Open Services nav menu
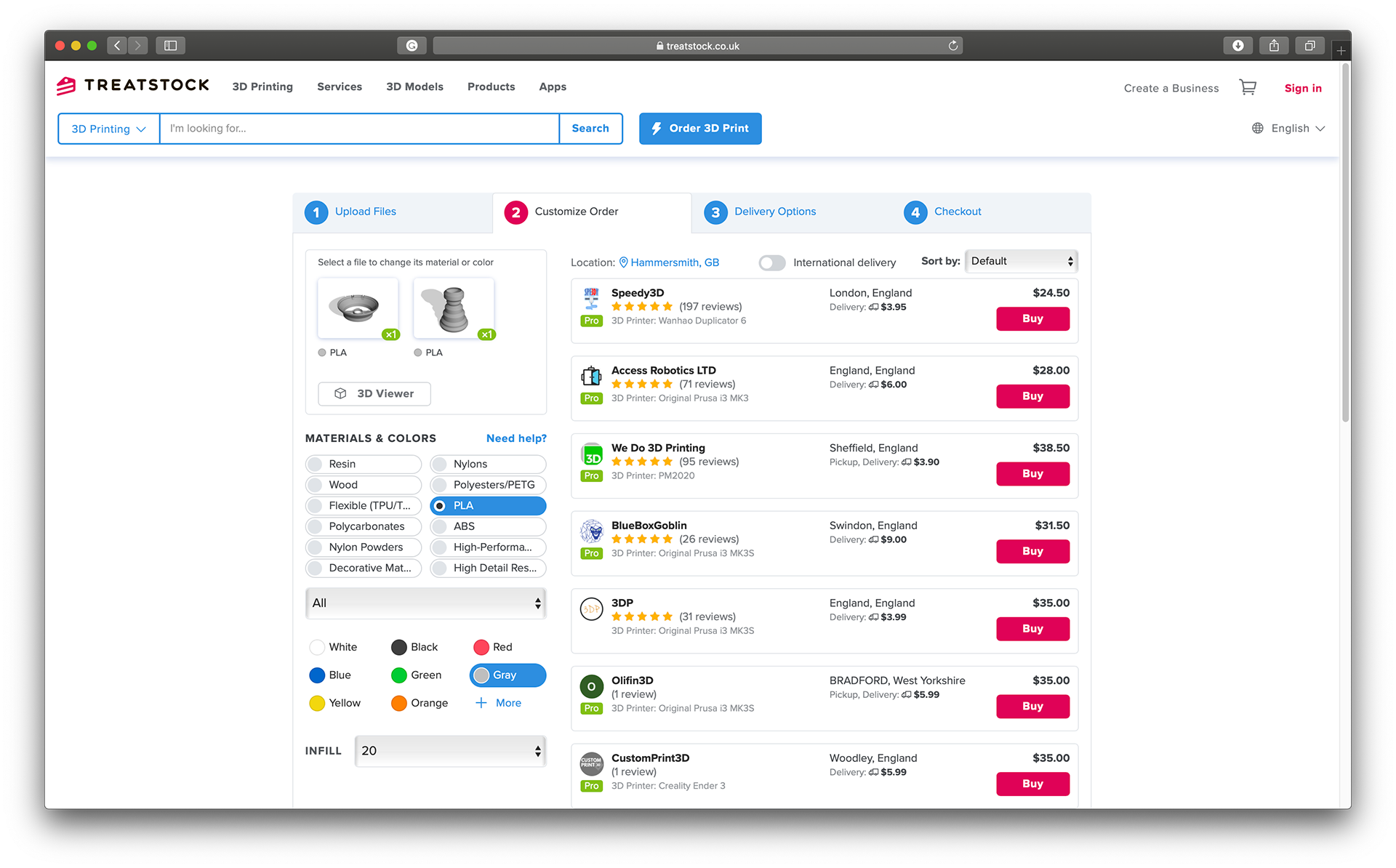 (340, 87)
